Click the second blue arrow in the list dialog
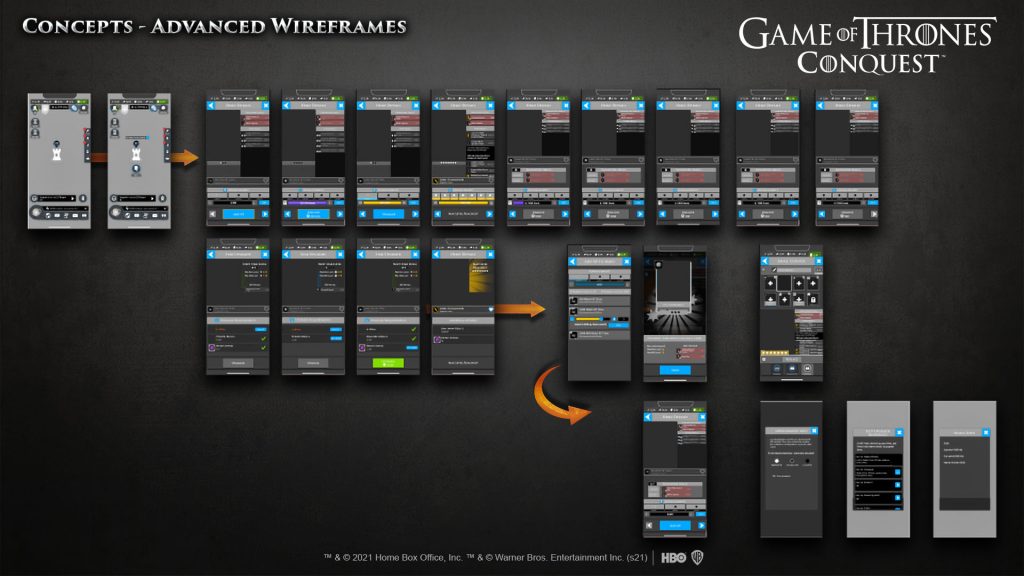 (x=898, y=485)
